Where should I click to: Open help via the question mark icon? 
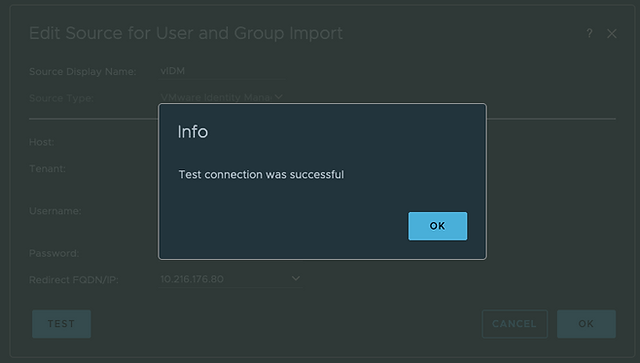point(589,33)
